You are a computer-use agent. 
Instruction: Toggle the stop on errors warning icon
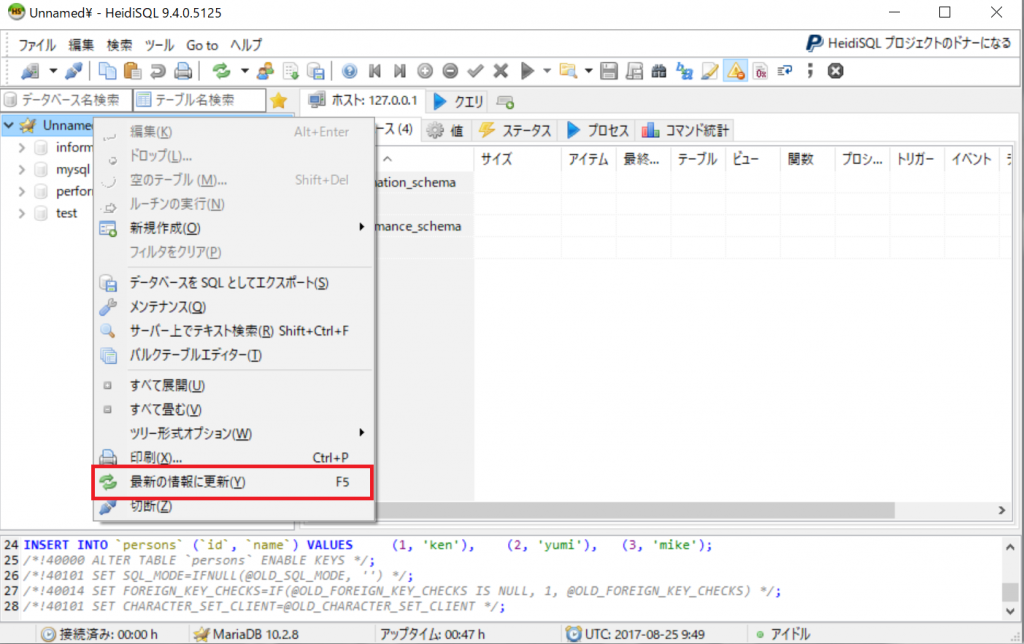click(x=735, y=71)
